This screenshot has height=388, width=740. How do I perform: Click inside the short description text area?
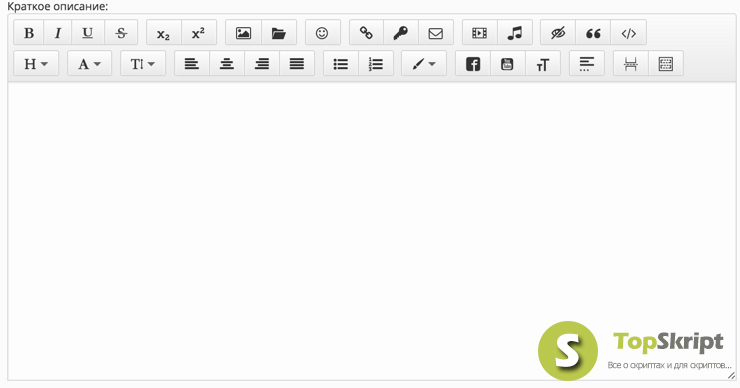[x=371, y=230]
